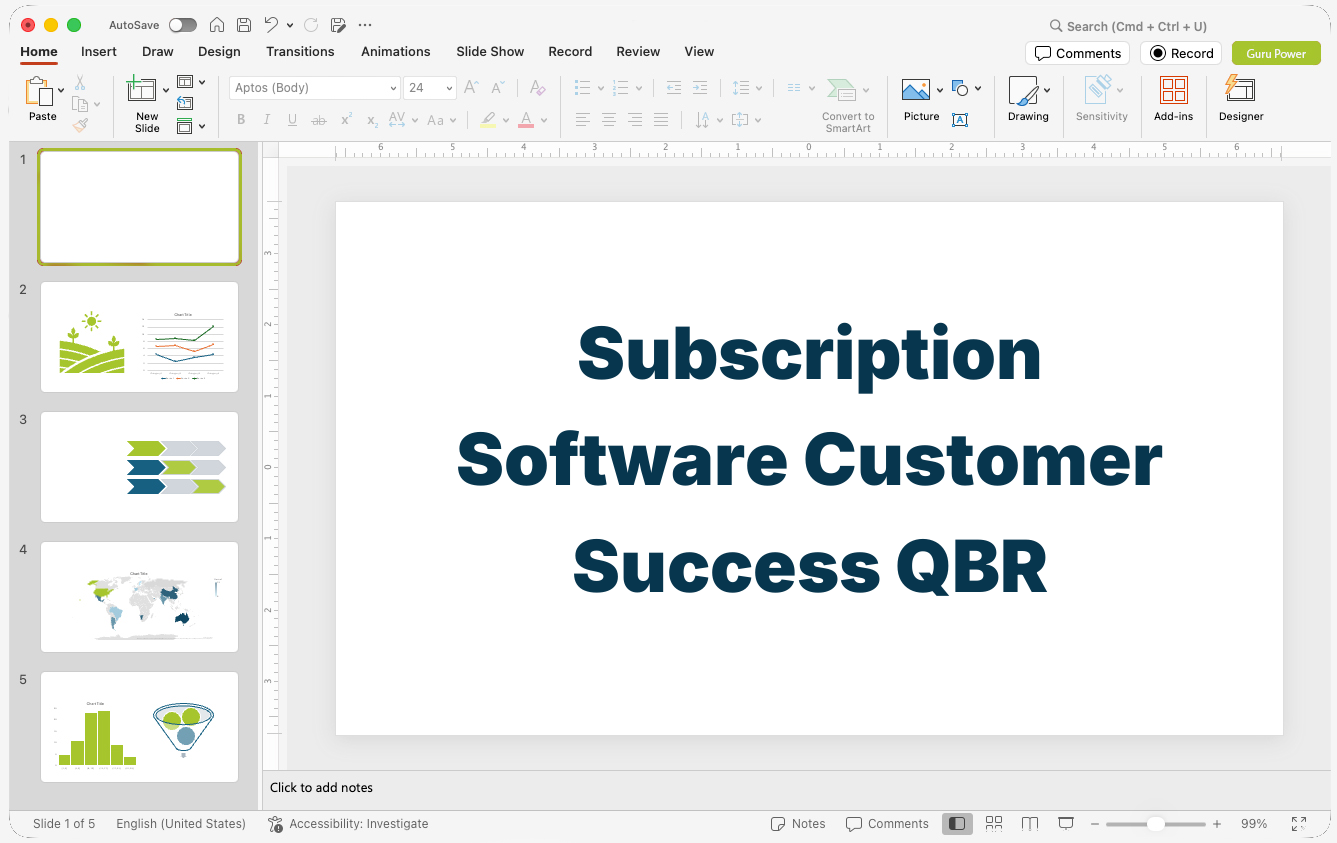This screenshot has width=1337, height=843.
Task: Insert a text box
Action: pos(960,120)
